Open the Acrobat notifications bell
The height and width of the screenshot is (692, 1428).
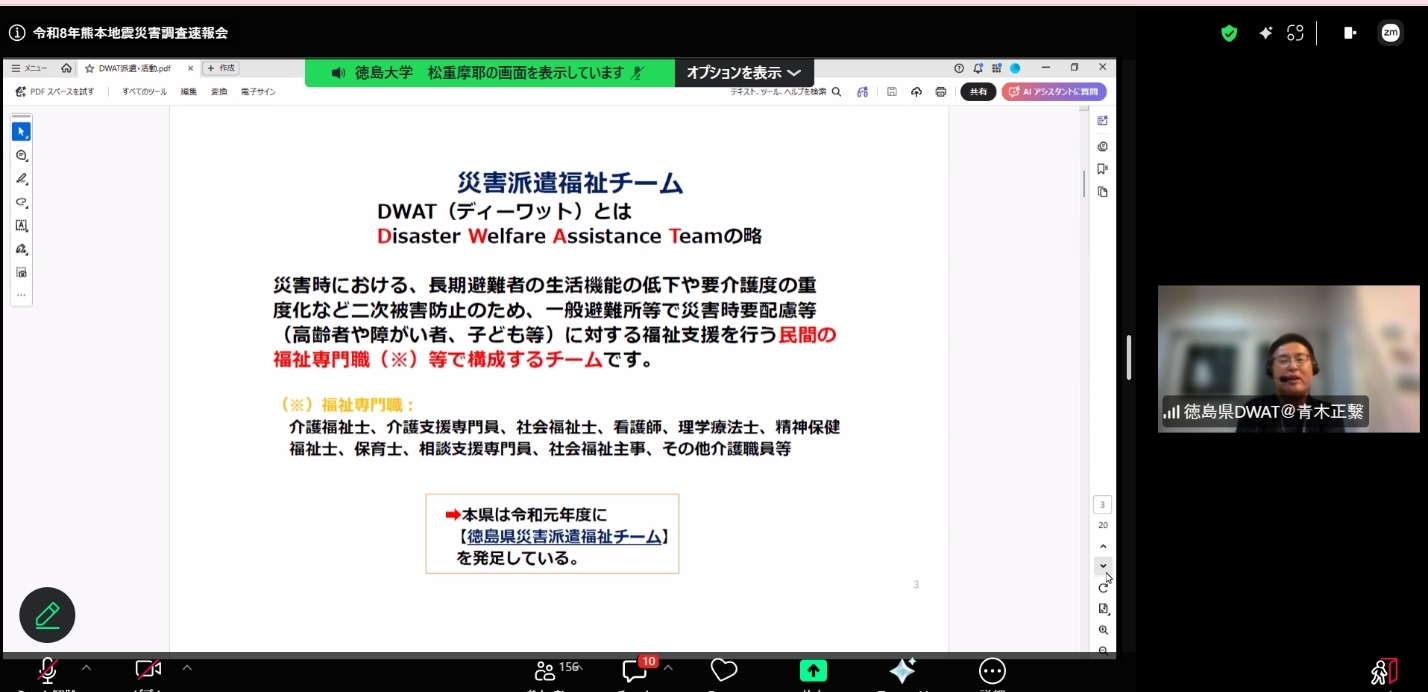978,68
